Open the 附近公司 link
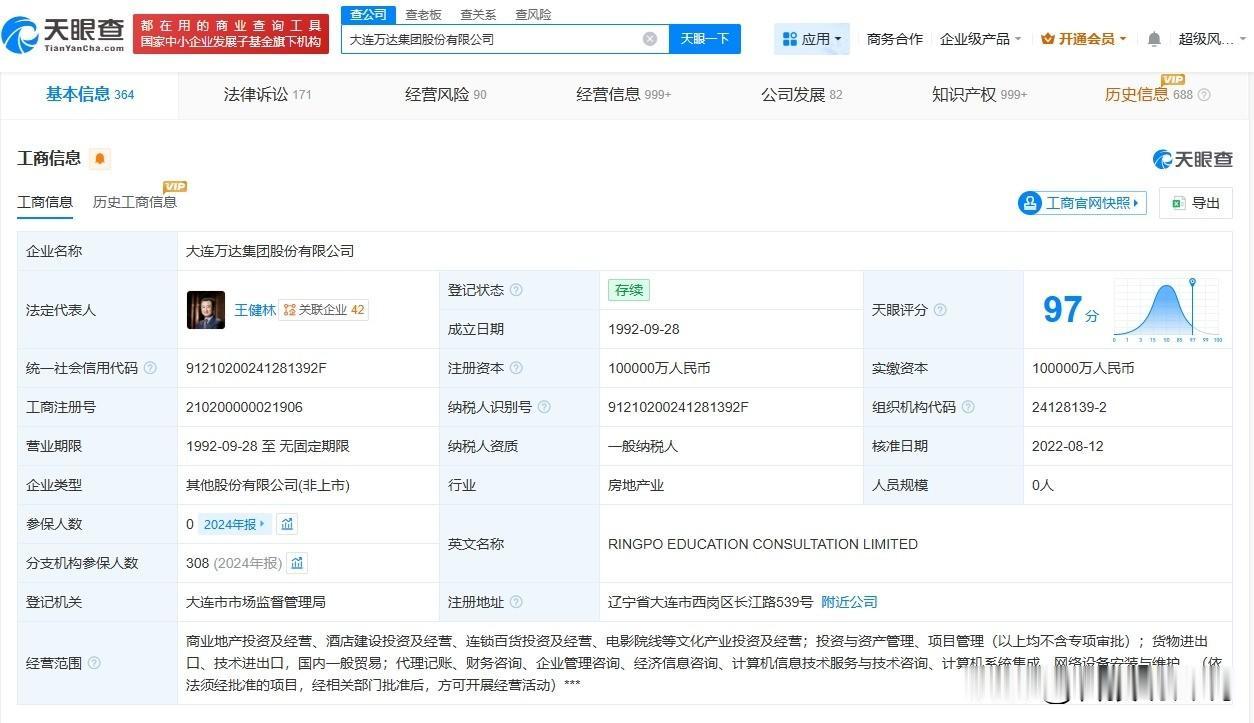This screenshot has height=723, width=1254. click(849, 602)
